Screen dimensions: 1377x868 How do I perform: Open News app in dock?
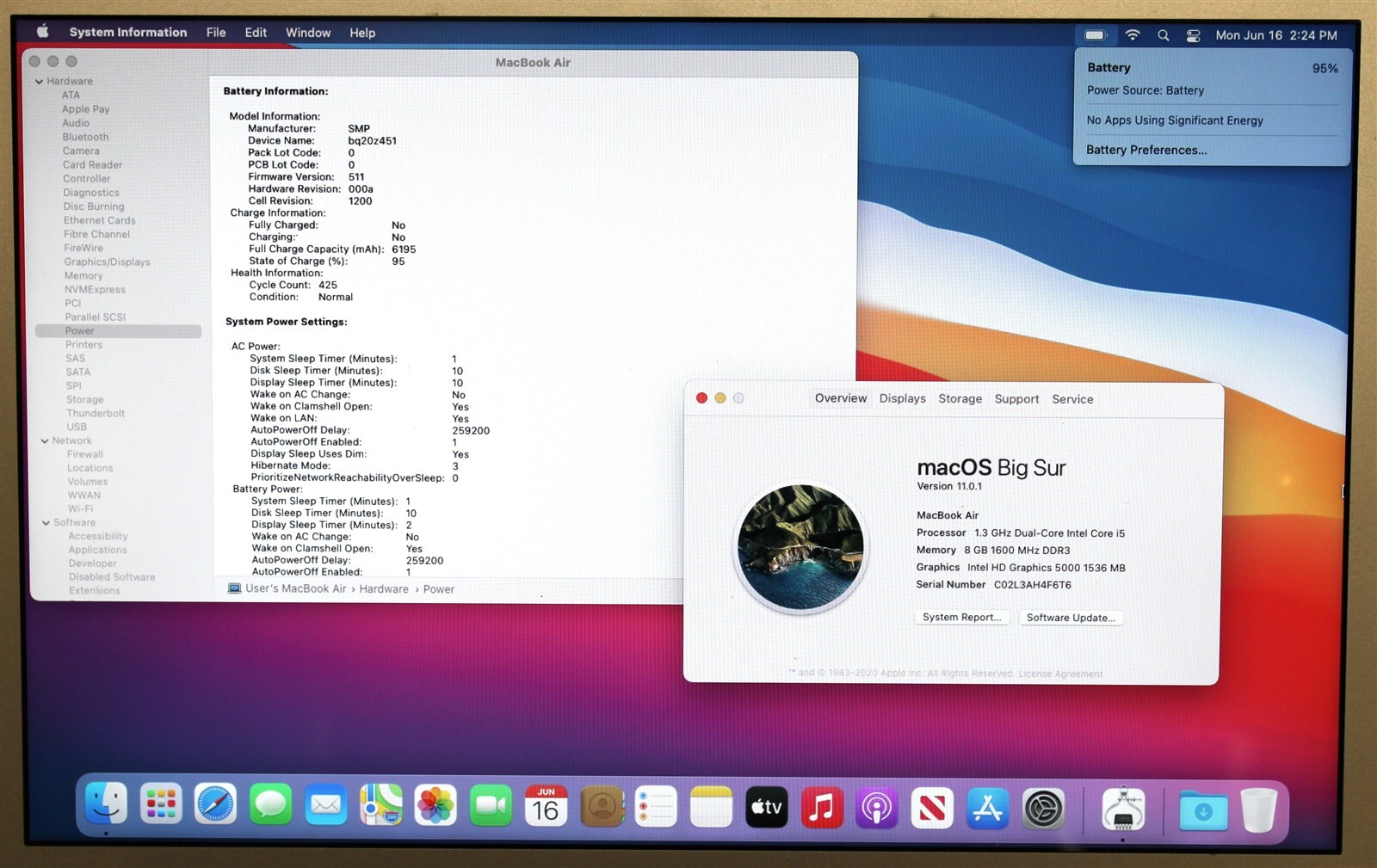pos(932,808)
